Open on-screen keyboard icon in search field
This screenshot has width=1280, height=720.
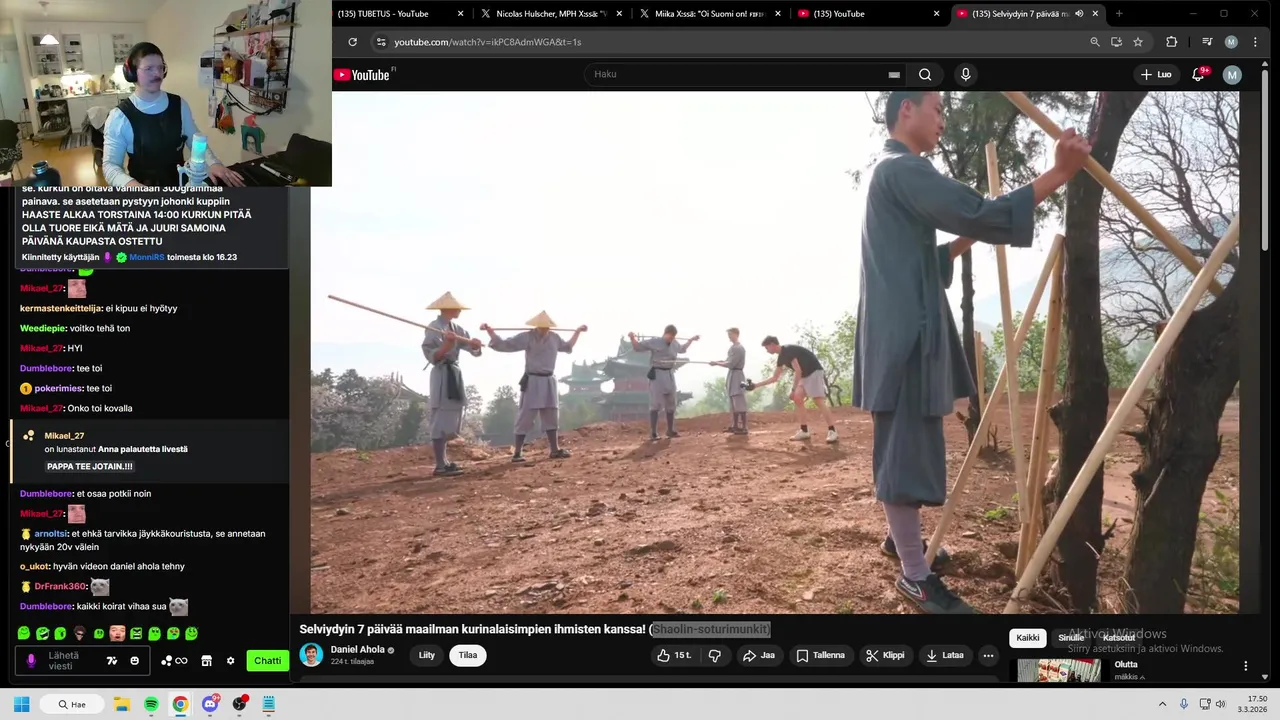click(894, 74)
